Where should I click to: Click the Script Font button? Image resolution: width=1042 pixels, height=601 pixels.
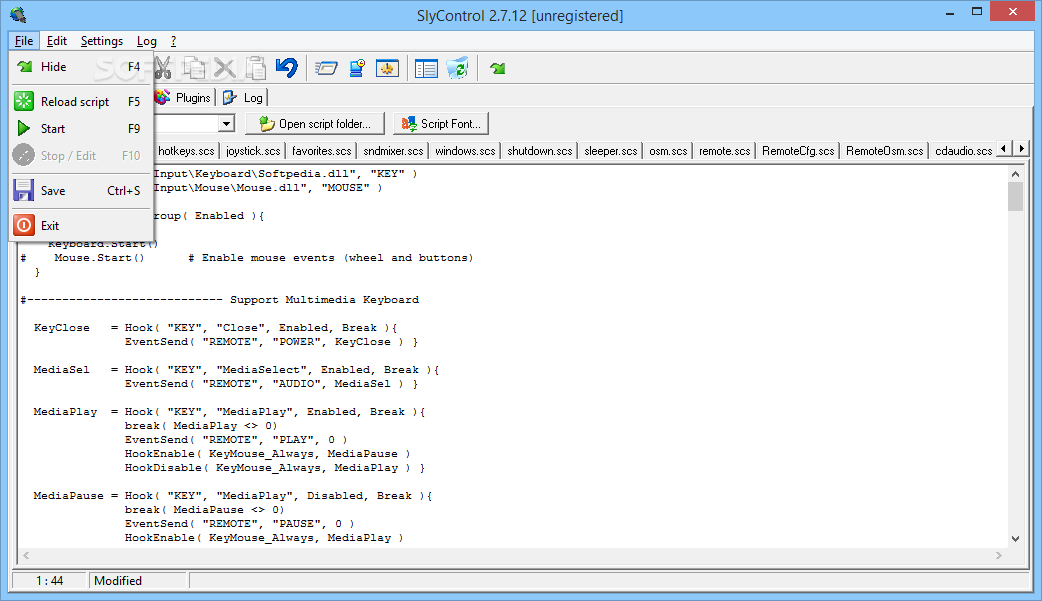(441, 124)
